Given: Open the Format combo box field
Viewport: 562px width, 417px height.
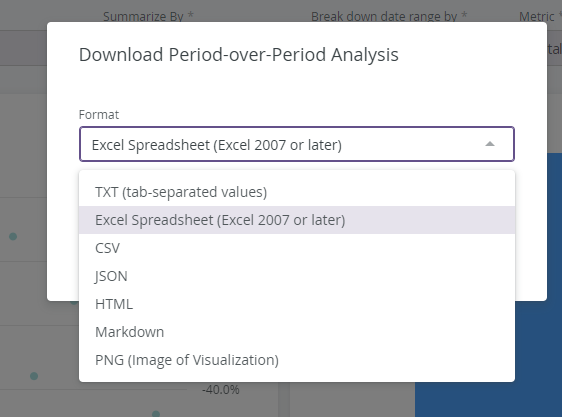Looking at the screenshot, I should (x=297, y=144).
